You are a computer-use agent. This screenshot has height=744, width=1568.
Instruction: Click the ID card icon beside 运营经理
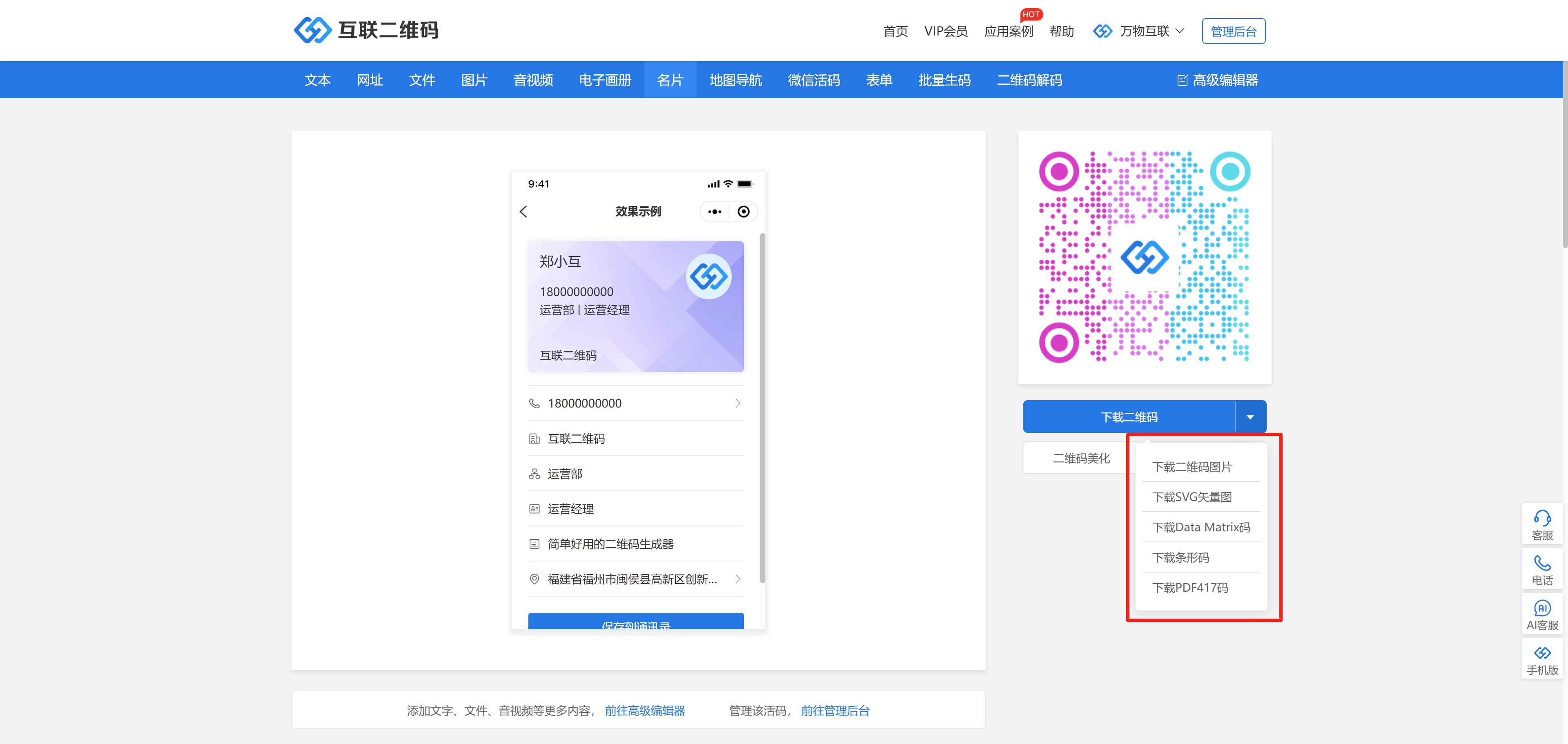tap(535, 508)
